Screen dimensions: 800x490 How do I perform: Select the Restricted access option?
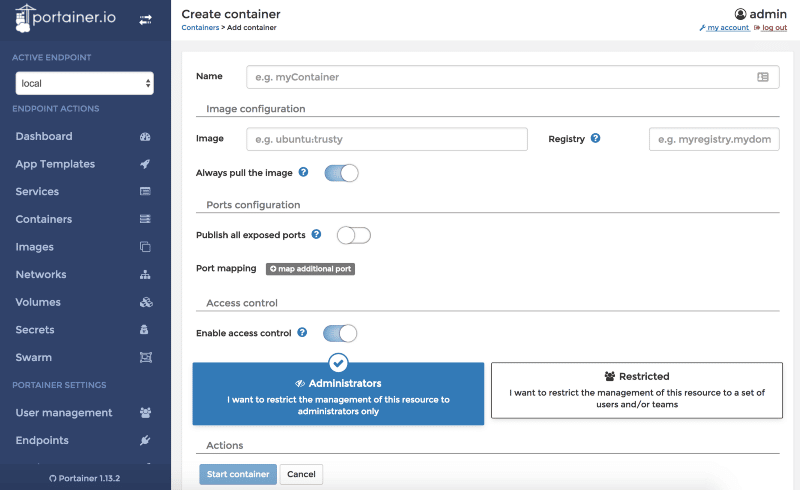pos(636,393)
